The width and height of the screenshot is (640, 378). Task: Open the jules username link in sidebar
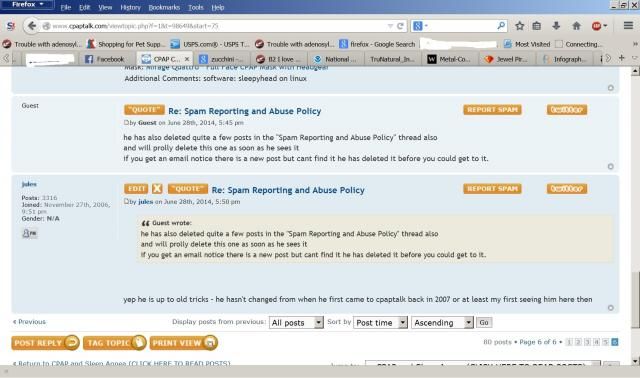[x=29, y=184]
